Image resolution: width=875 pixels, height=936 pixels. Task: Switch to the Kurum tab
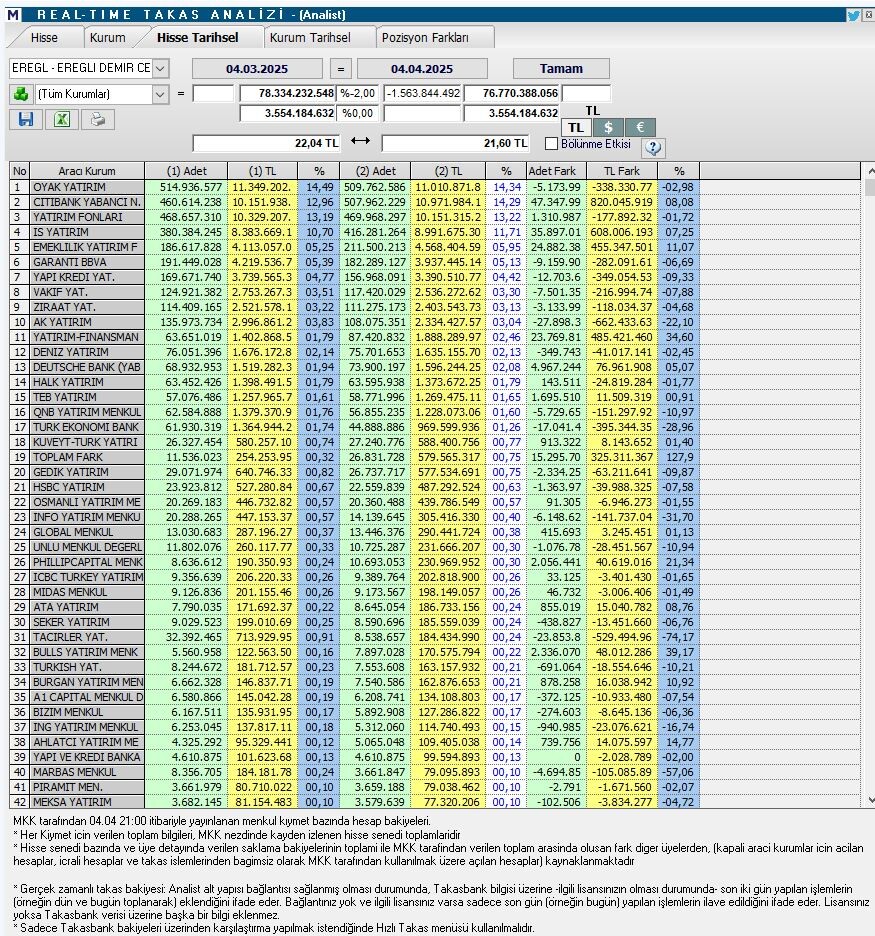point(107,38)
